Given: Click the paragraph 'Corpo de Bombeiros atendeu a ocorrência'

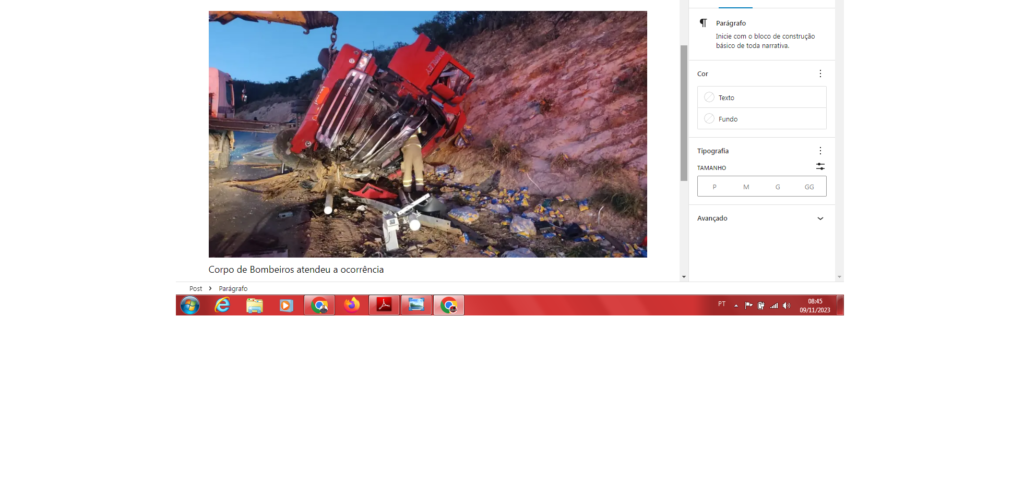Looking at the screenshot, I should click(296, 270).
